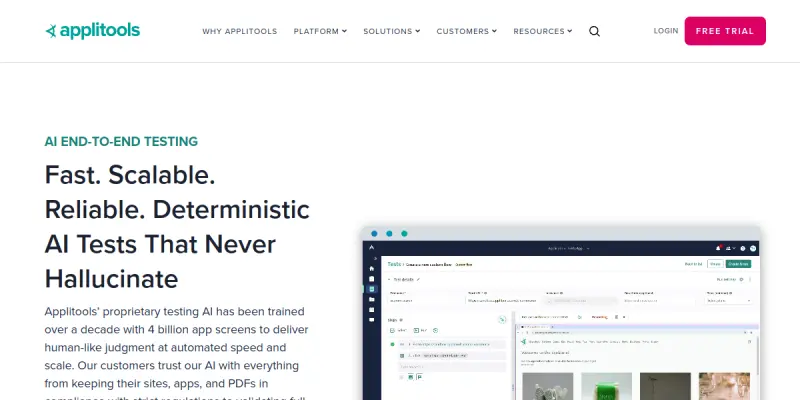The image size is (800, 400).
Task: Start a Free Trial
Action: 725,31
